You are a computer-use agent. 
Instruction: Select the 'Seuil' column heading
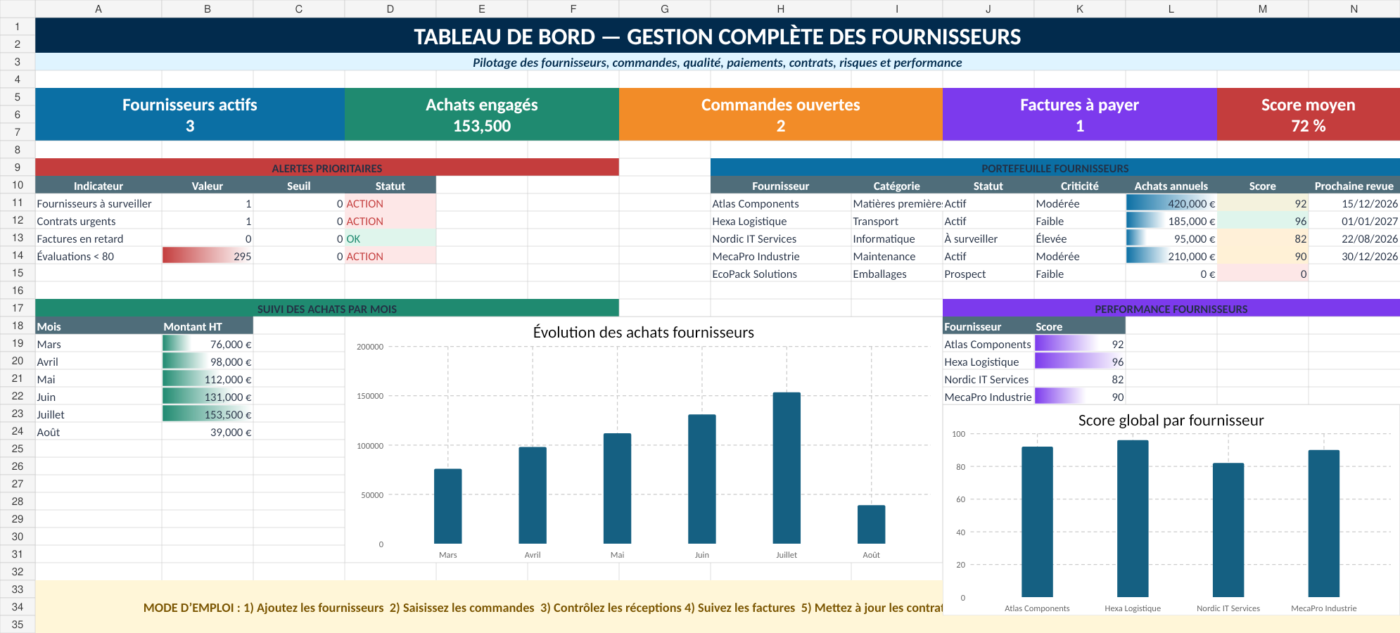click(x=299, y=185)
